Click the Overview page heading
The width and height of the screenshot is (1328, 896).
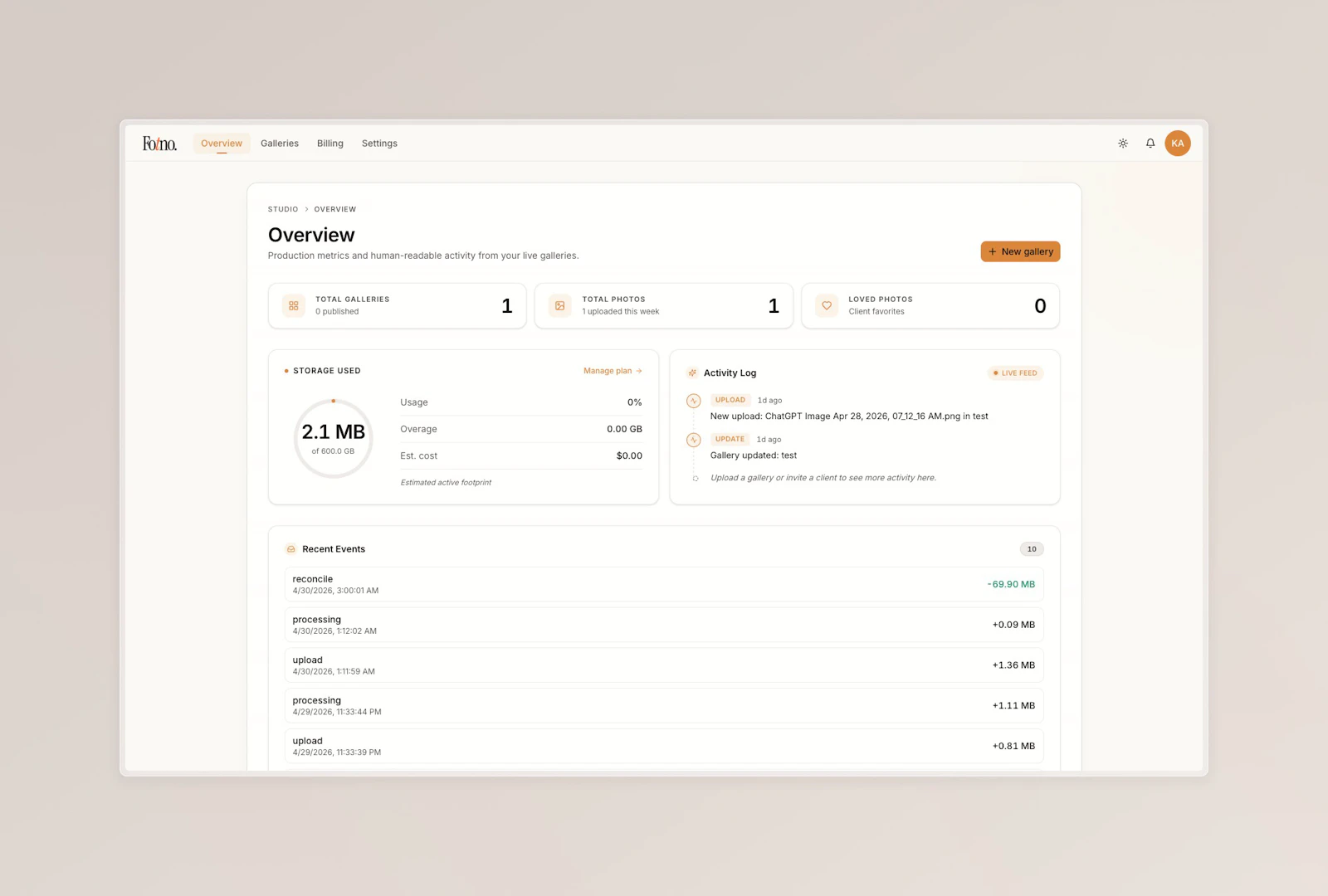click(x=311, y=235)
